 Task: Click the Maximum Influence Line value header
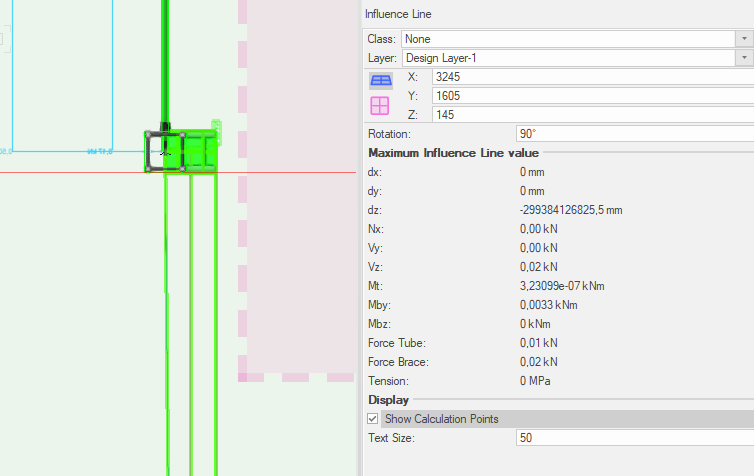[x=453, y=153]
